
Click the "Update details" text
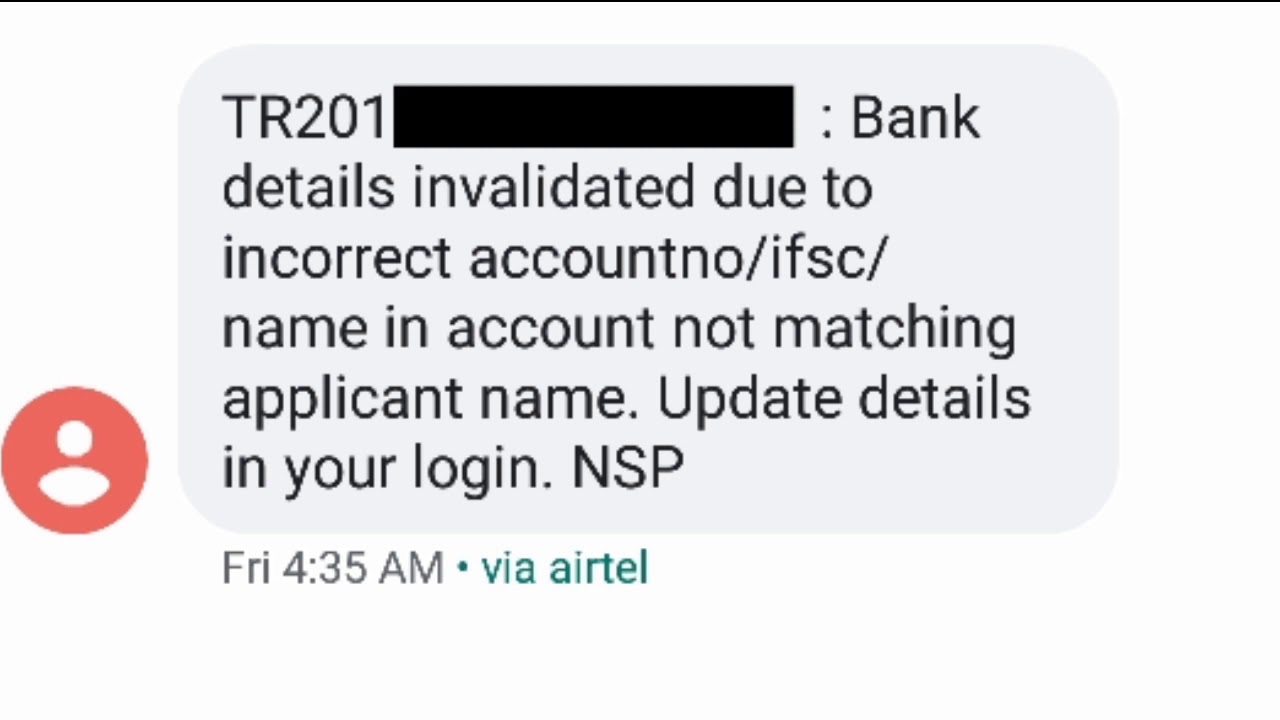(x=844, y=398)
